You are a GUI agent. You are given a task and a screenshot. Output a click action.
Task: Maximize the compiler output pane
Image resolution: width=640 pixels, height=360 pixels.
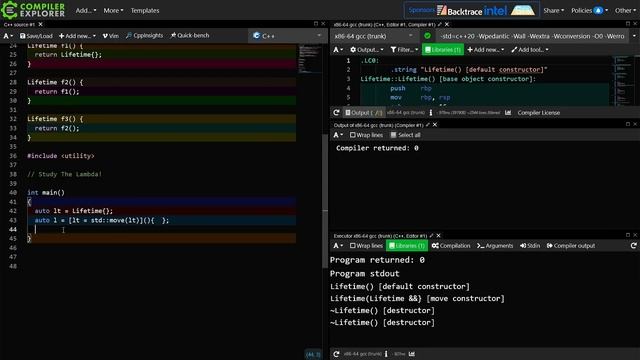(628, 124)
